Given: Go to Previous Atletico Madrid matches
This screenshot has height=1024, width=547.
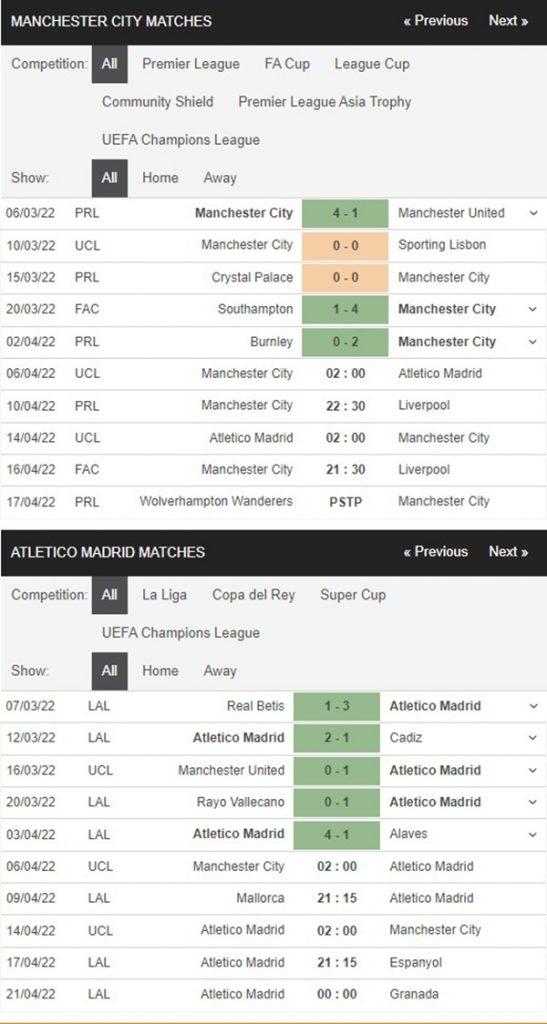Looking at the screenshot, I should click(435, 552).
